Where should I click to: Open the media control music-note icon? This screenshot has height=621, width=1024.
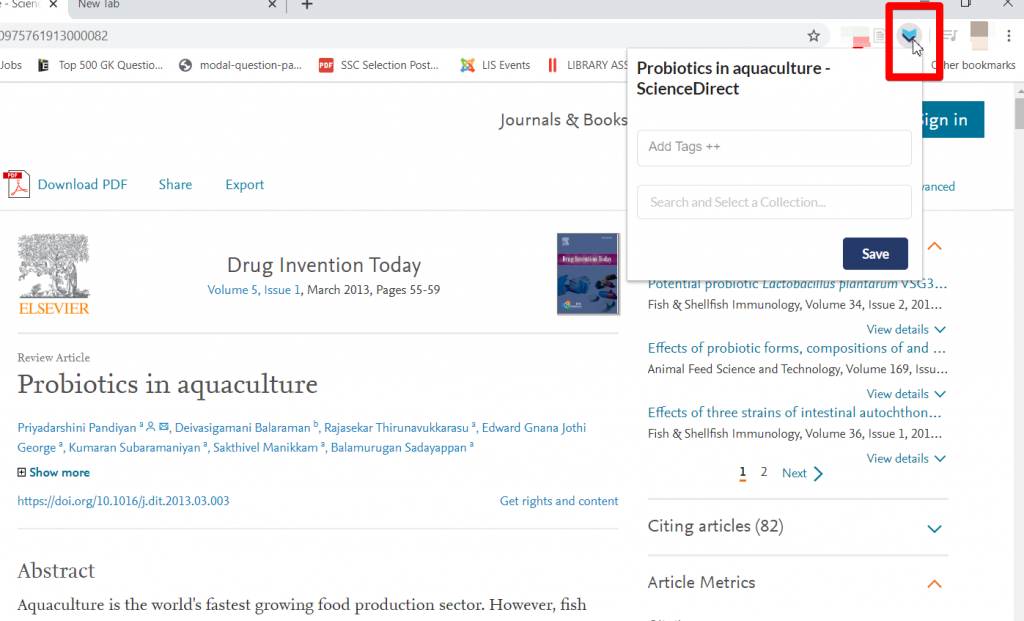point(950,36)
